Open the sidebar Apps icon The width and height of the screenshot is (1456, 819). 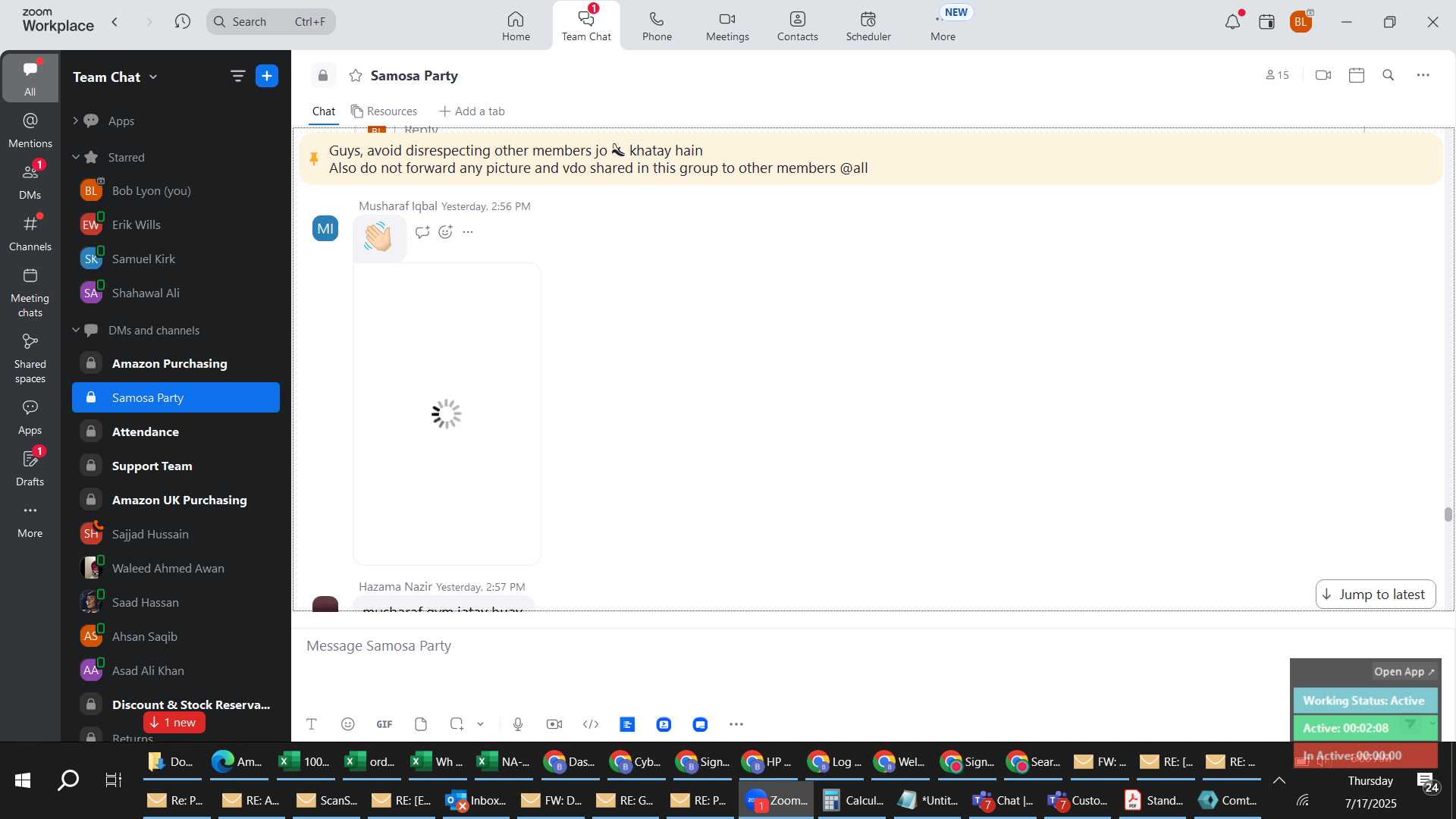(x=30, y=417)
